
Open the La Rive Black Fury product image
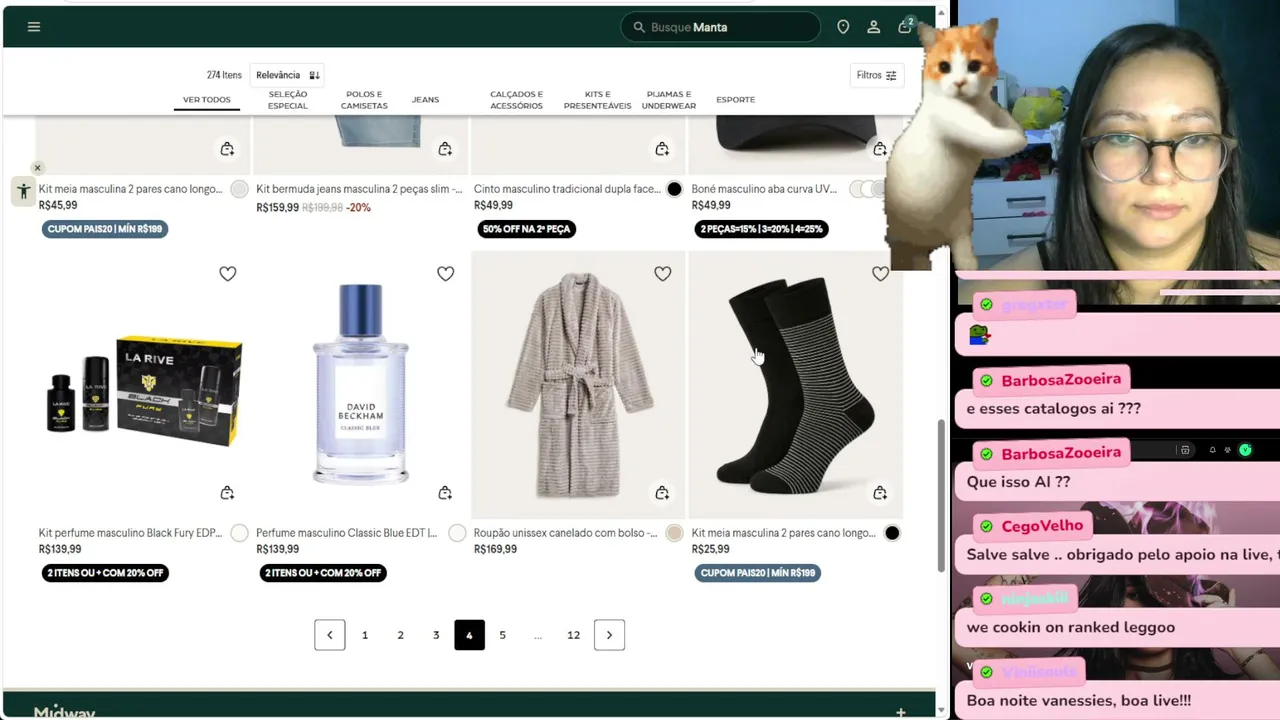(x=143, y=385)
